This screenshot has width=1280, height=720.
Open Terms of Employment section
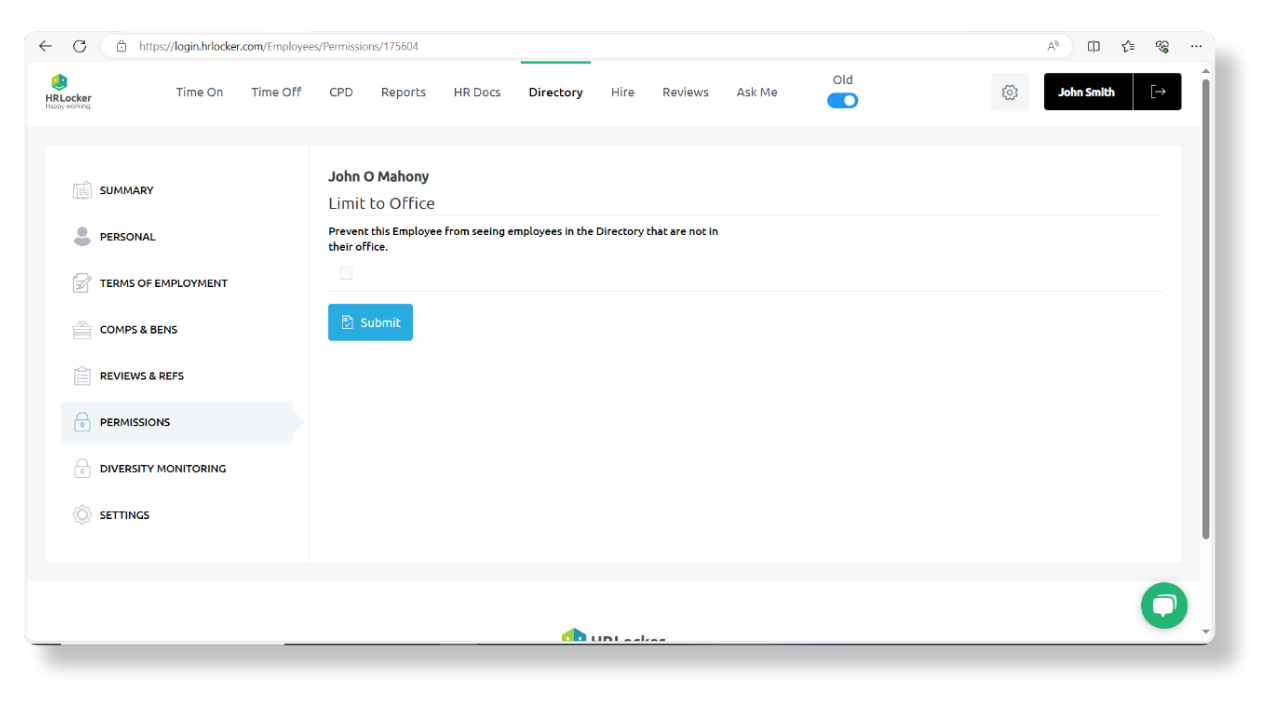coord(163,283)
